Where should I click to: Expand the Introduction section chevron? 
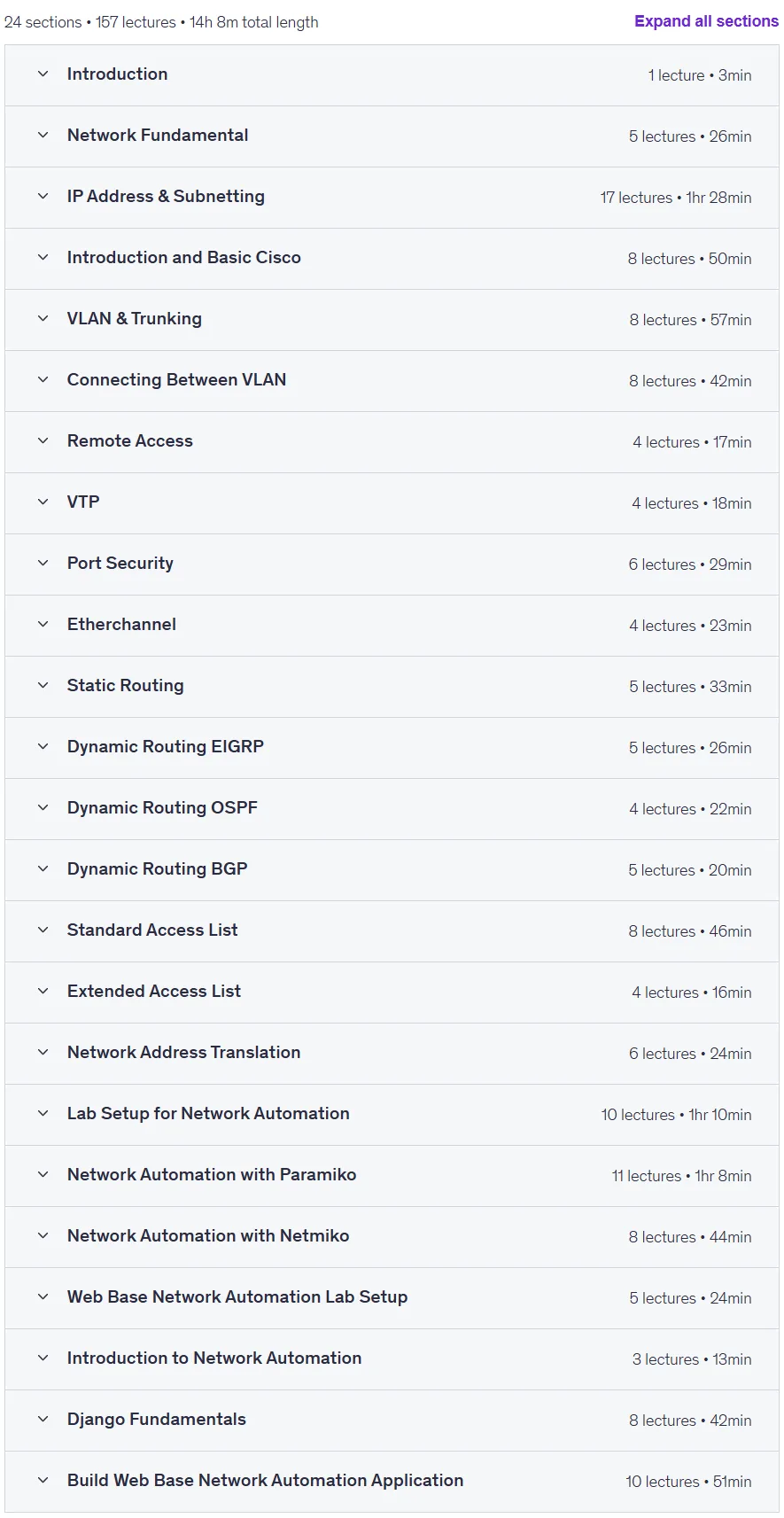[43, 74]
